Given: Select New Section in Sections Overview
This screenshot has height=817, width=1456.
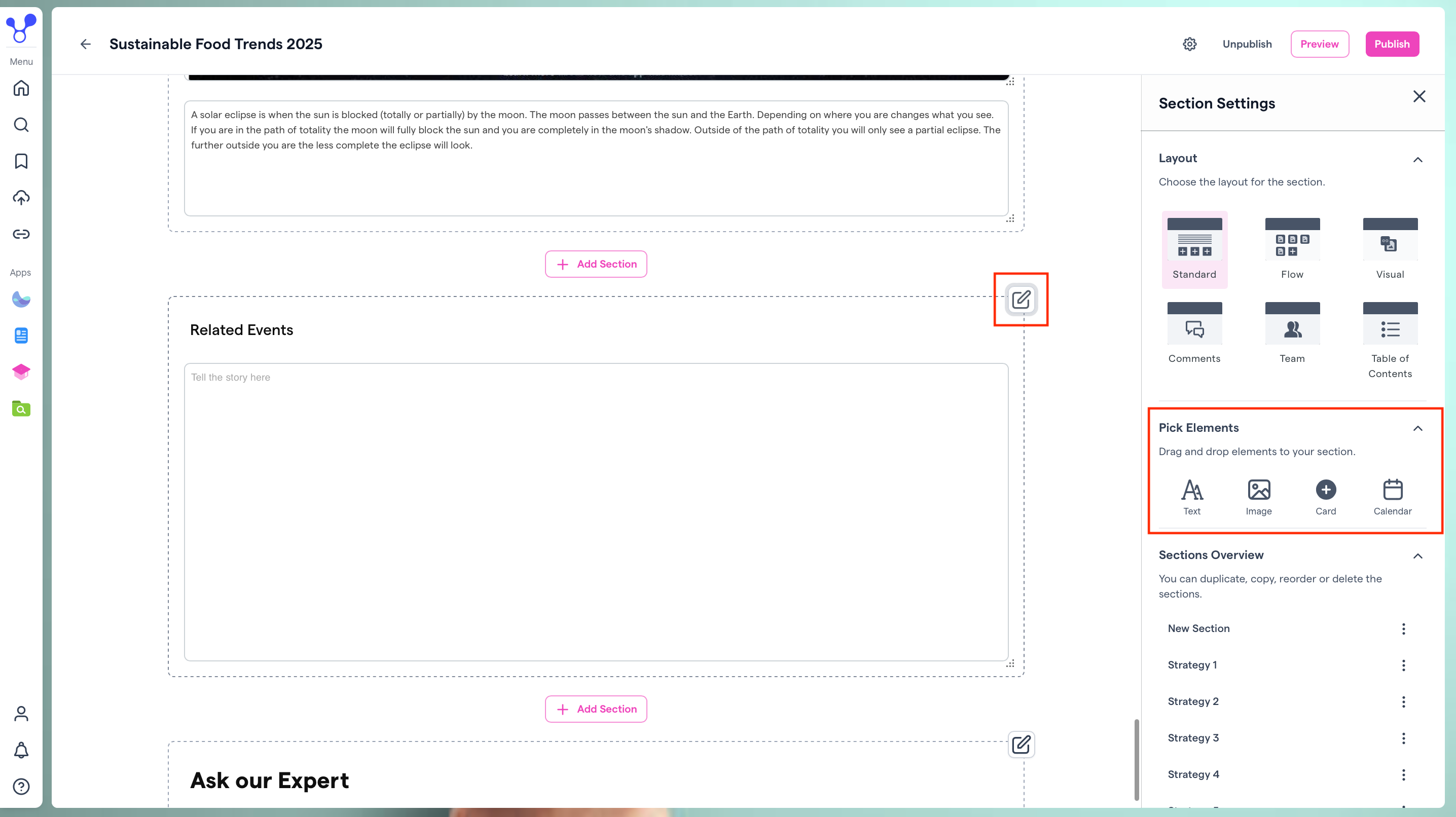Looking at the screenshot, I should (1198, 629).
